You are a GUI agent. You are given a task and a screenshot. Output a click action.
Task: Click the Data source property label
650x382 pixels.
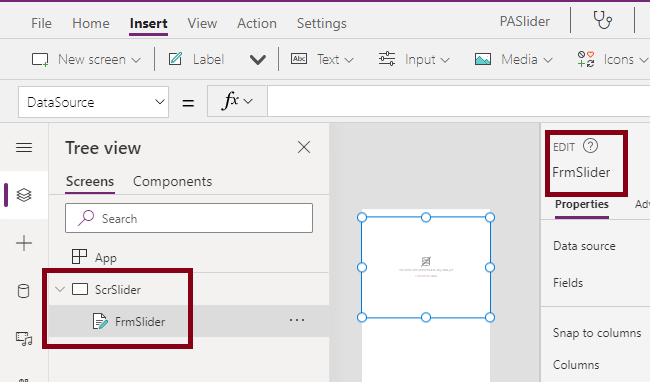pos(584,246)
